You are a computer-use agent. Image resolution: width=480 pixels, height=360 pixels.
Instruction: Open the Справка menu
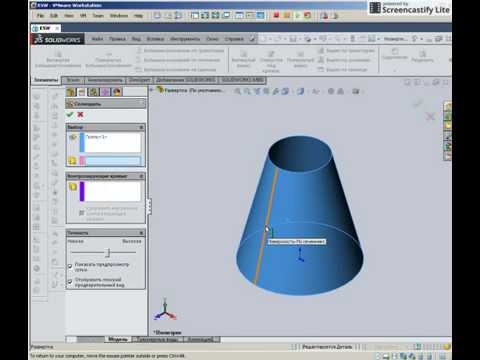pos(234,39)
